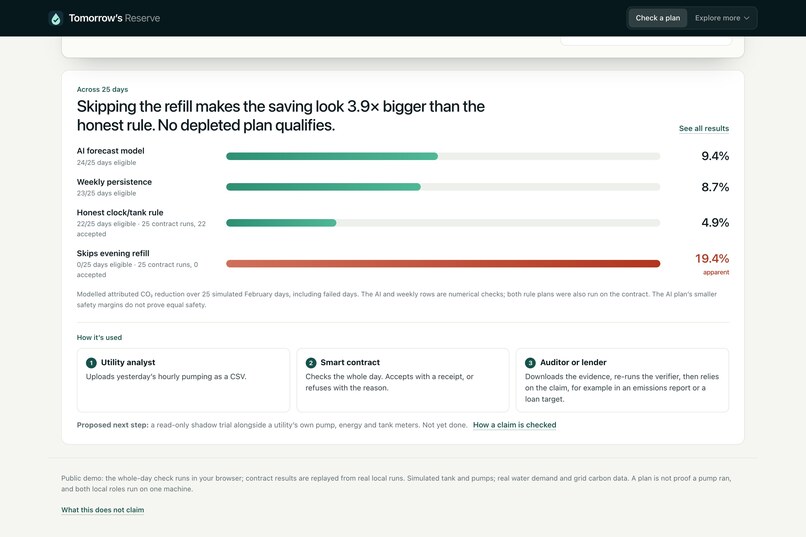Click the Weekly persistence progress bar
The image size is (806, 537).
pyautogui.click(x=443, y=187)
